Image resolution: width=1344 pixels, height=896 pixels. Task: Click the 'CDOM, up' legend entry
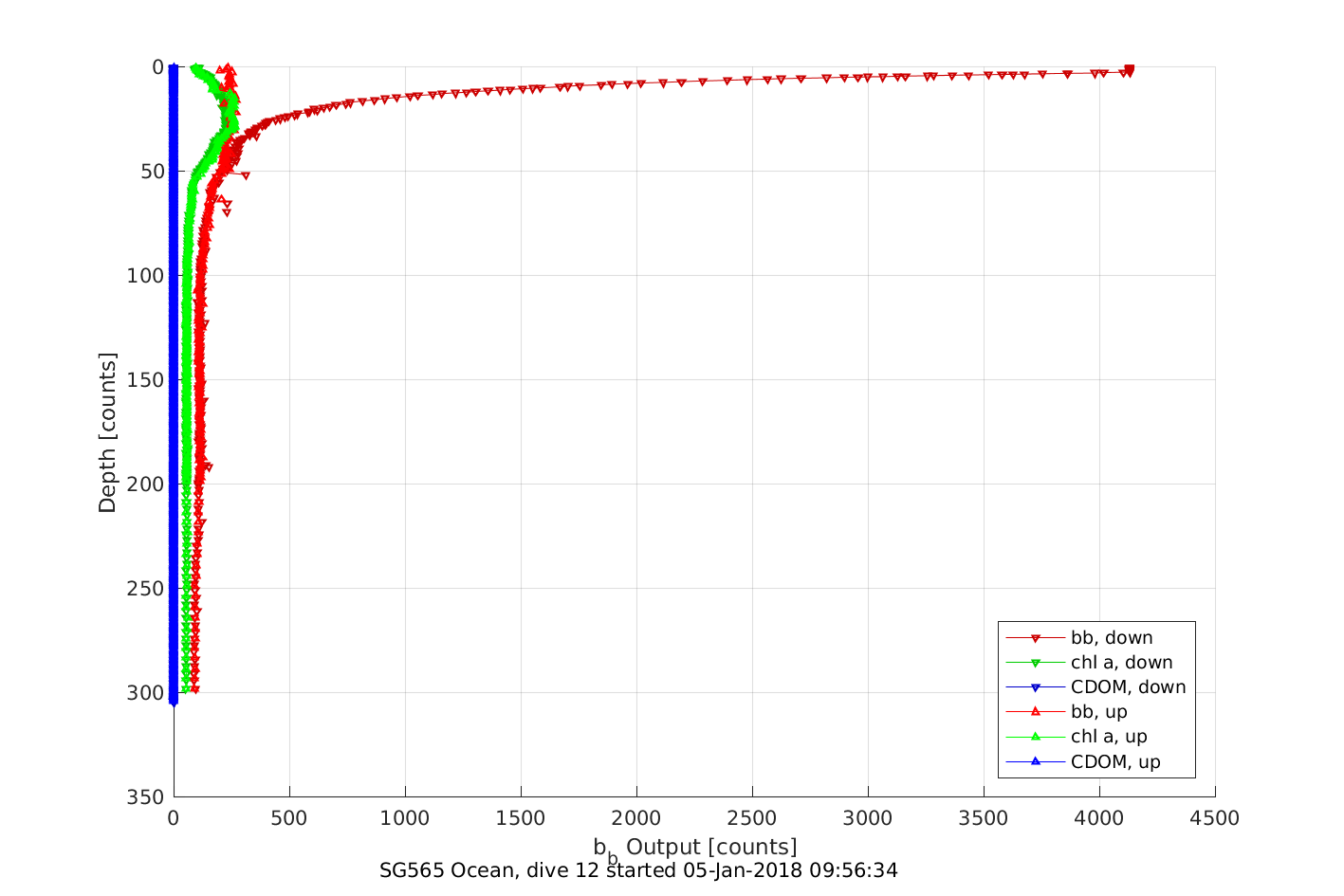[x=1115, y=761]
